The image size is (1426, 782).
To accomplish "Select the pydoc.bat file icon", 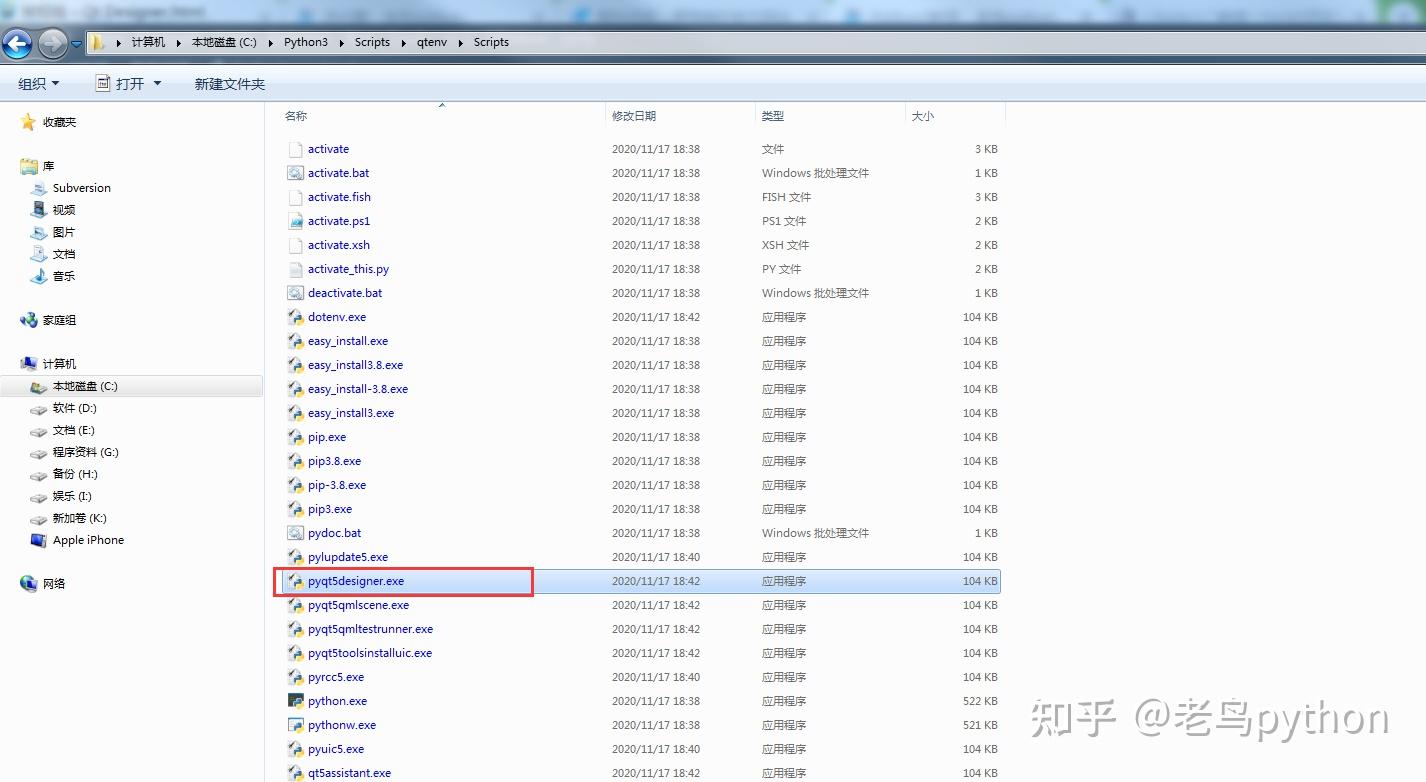I will coord(295,533).
